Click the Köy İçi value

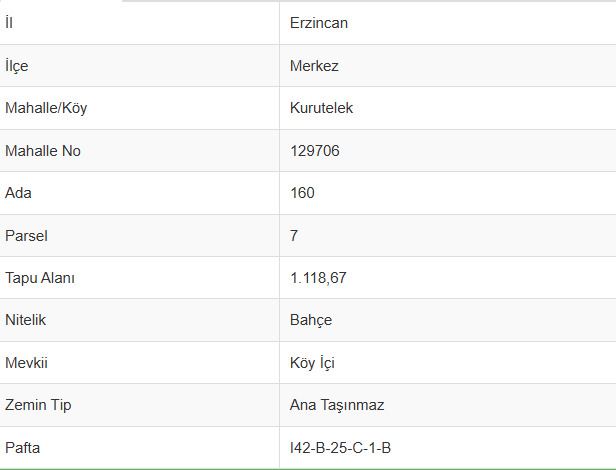(311, 363)
